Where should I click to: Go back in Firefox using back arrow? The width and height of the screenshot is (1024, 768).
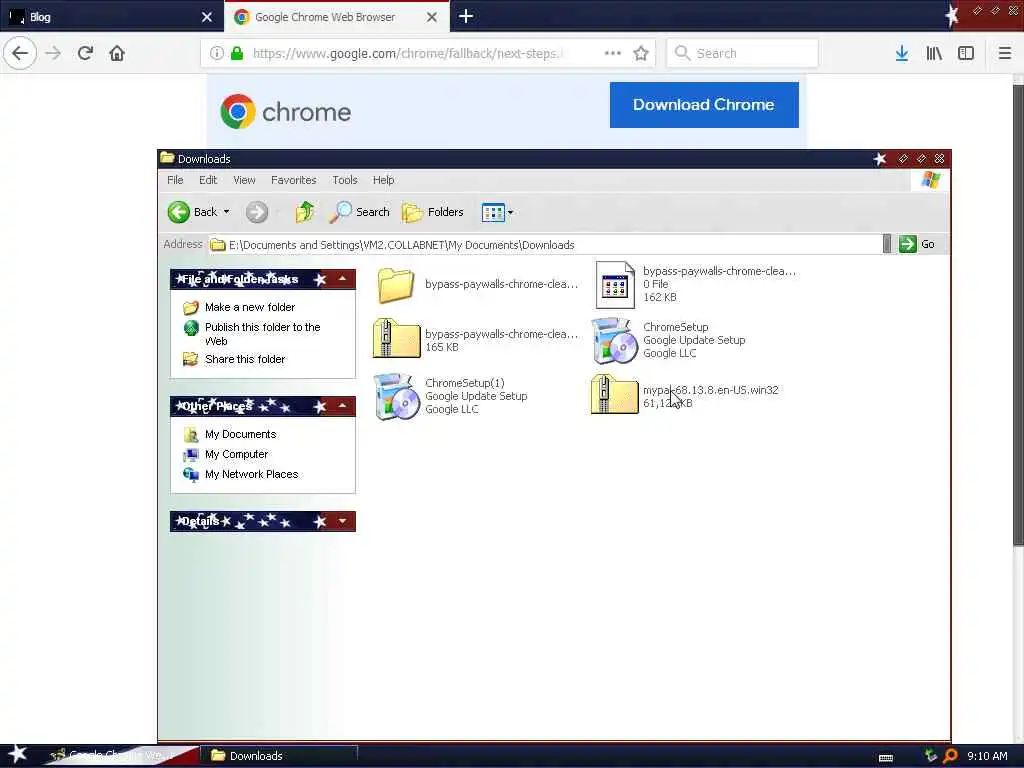click(20, 53)
